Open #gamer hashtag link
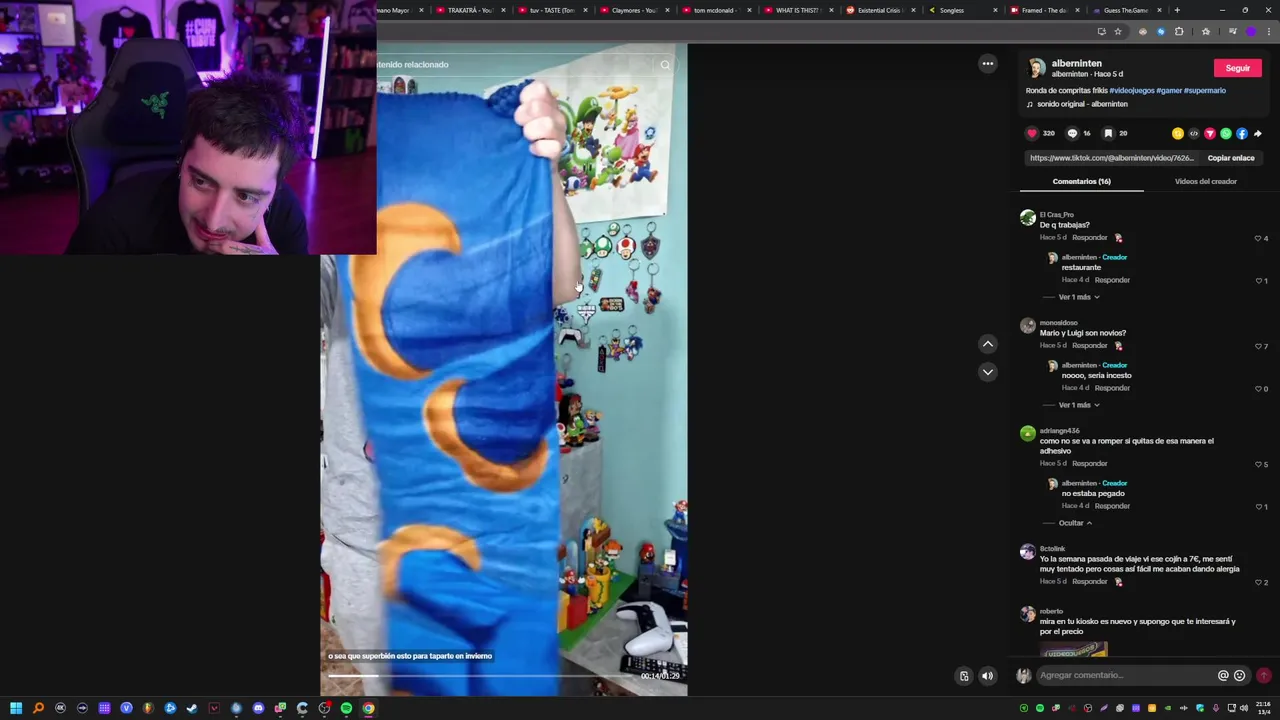 coord(1169,91)
